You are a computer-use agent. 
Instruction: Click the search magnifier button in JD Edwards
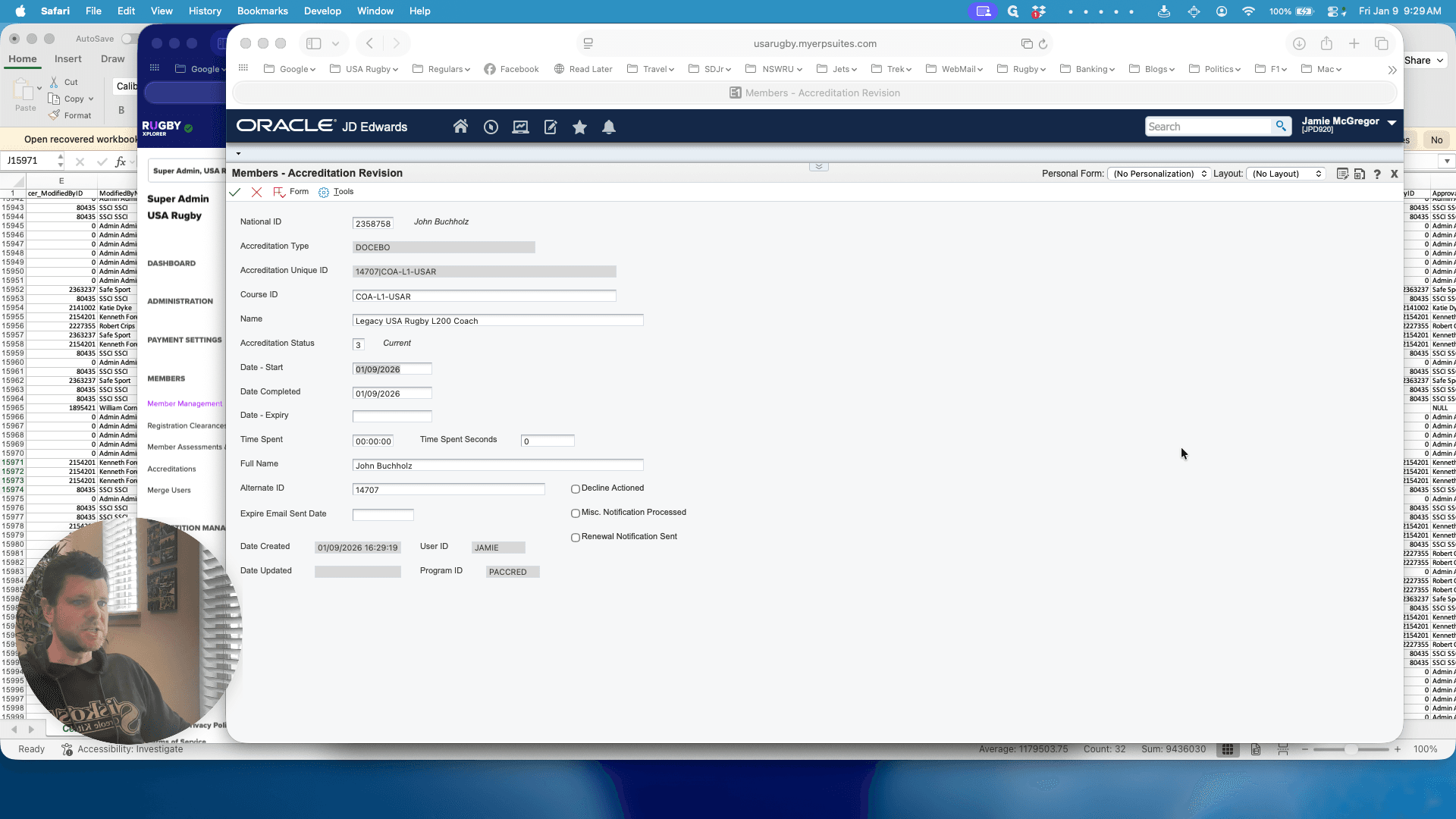pos(1281,127)
